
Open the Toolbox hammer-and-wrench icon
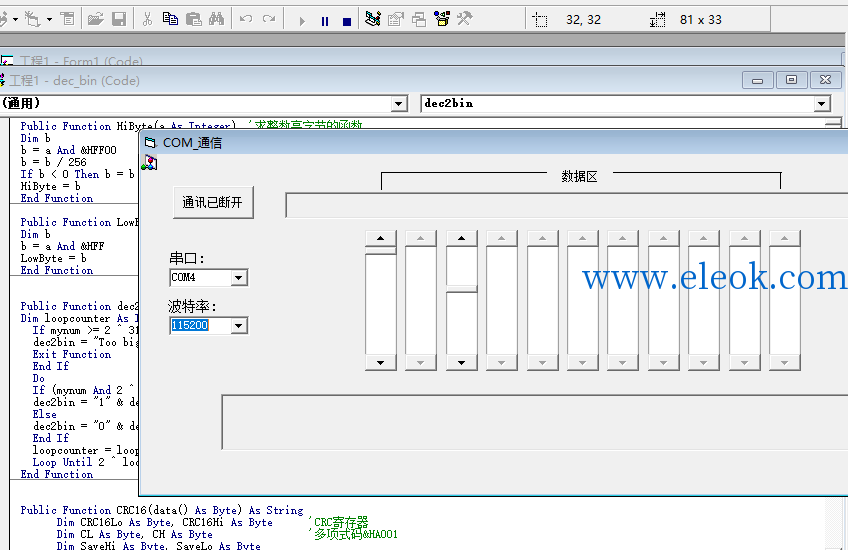(x=465, y=20)
